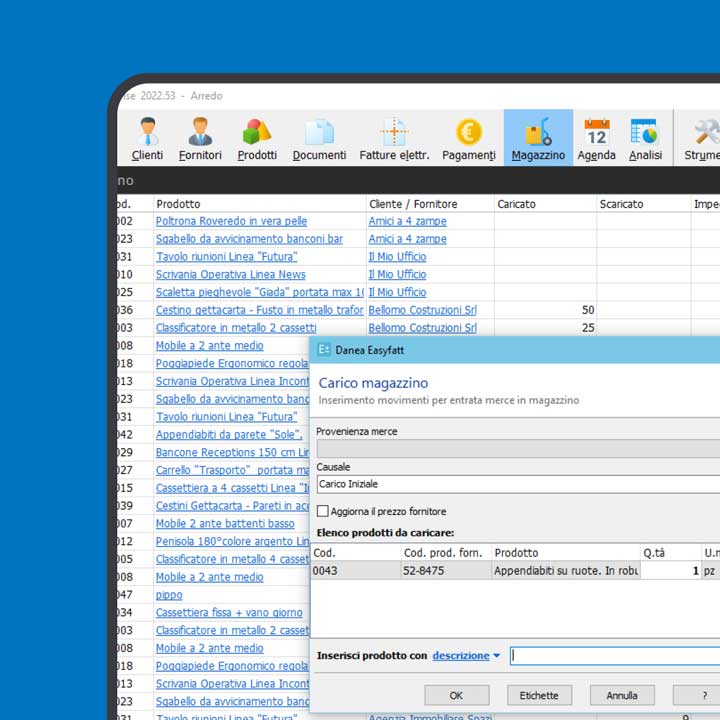Viewport: 720px width, 720px height.
Task: Sort by Scaricato column header
Action: [x=644, y=204]
